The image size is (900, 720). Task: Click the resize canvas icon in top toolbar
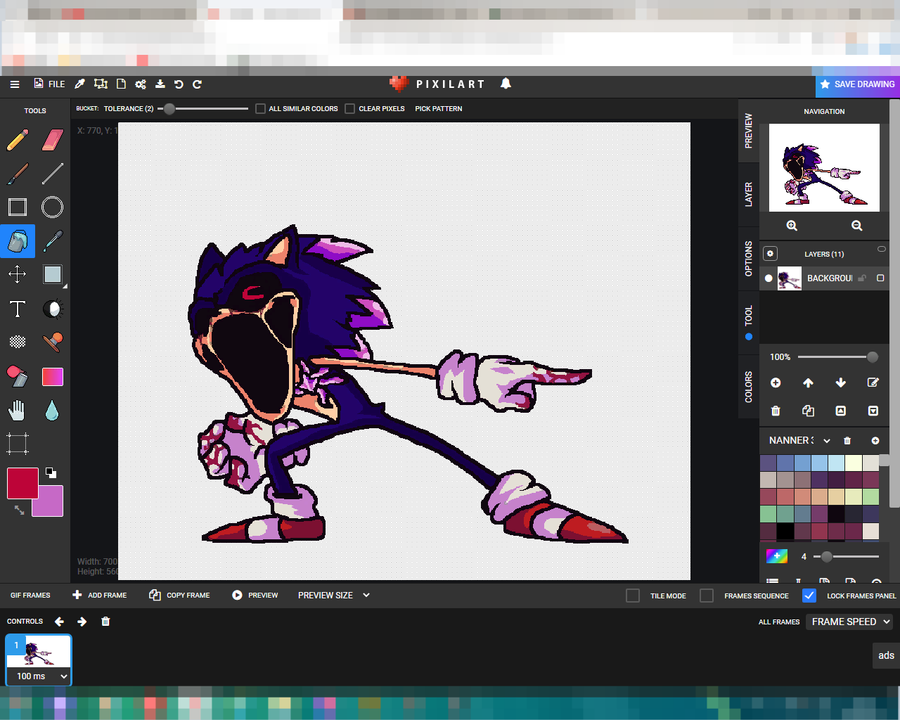[x=101, y=84]
